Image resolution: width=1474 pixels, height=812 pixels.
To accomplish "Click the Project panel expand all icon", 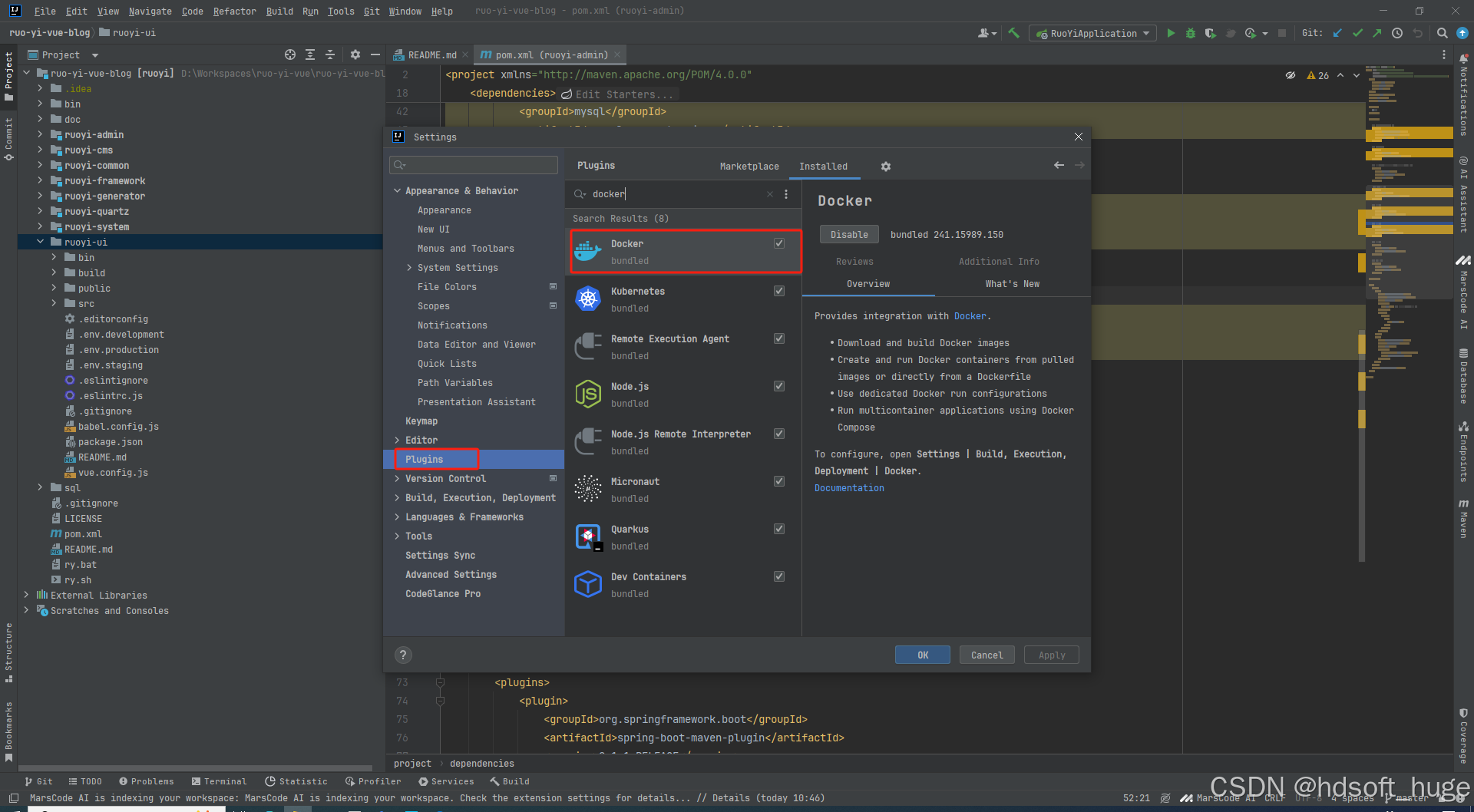I will pyautogui.click(x=310, y=54).
